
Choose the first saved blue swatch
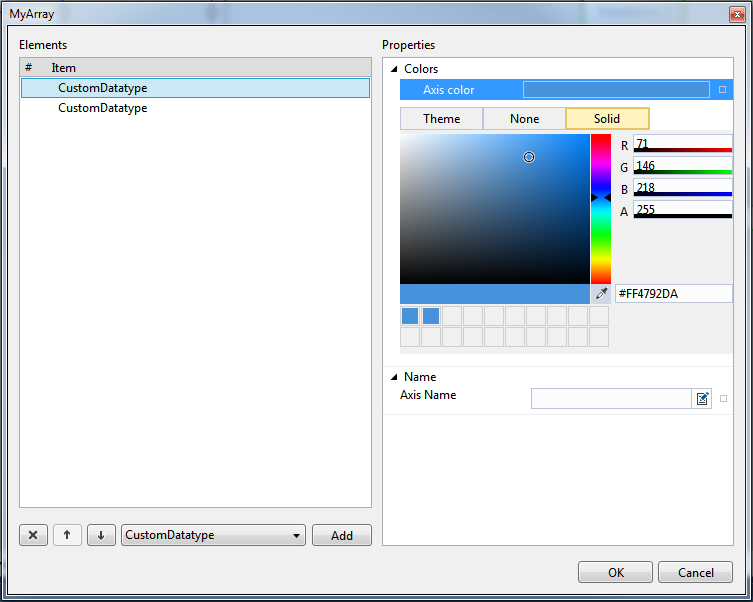410,316
